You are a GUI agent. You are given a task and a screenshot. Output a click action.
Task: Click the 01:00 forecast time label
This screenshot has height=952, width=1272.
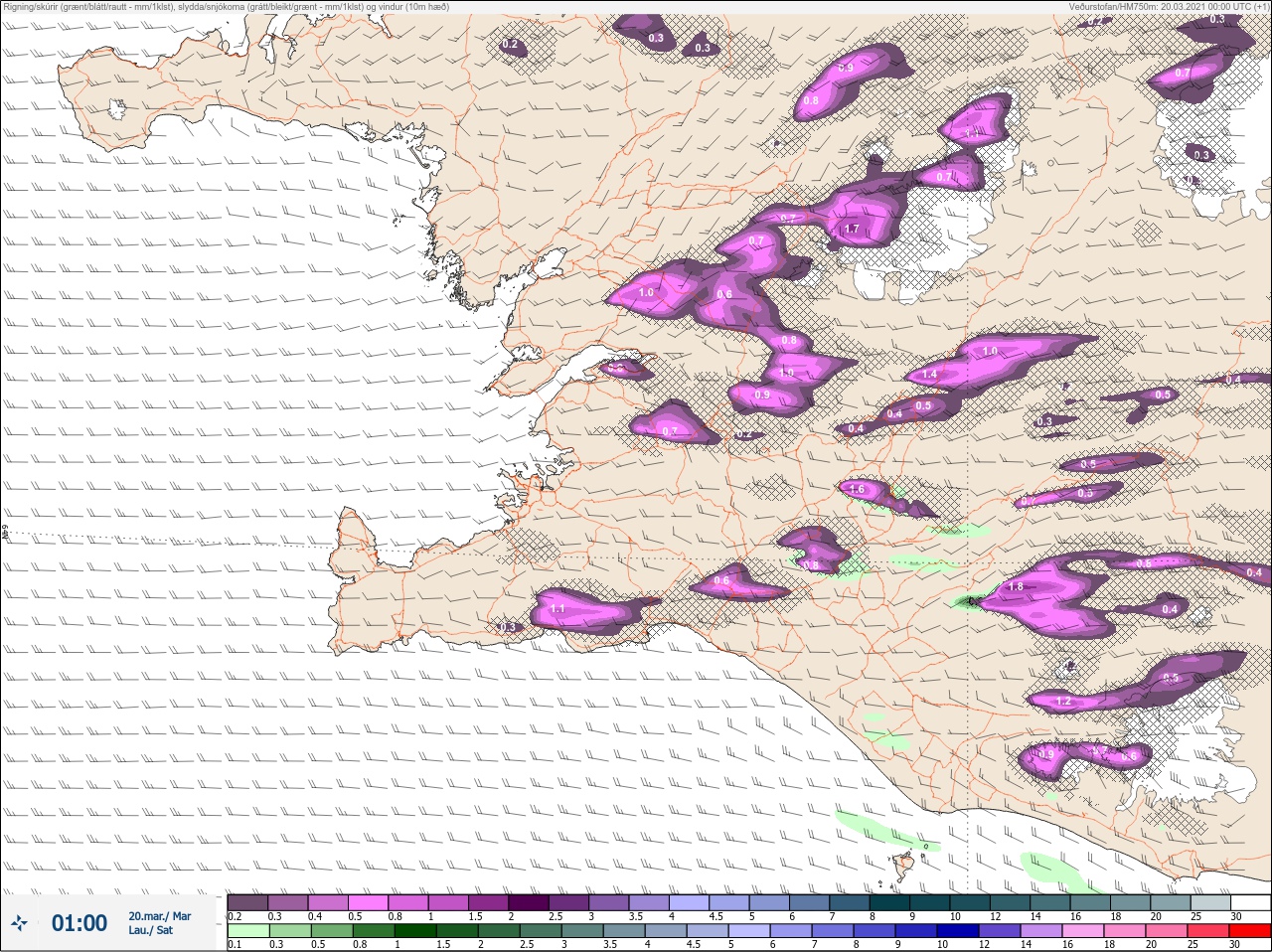point(79,923)
